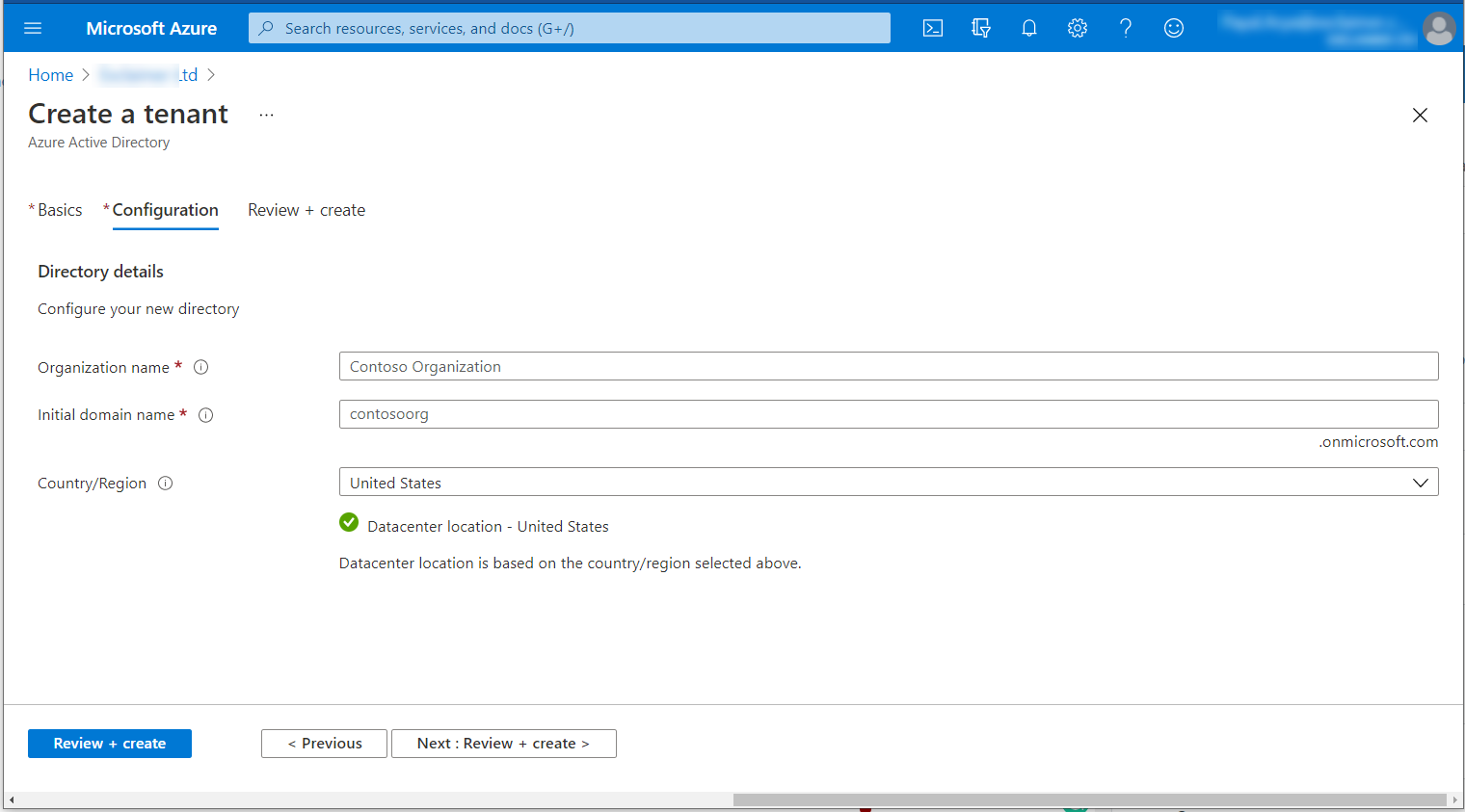The height and width of the screenshot is (812, 1465).
Task: Go back with the Previous button
Action: click(324, 744)
